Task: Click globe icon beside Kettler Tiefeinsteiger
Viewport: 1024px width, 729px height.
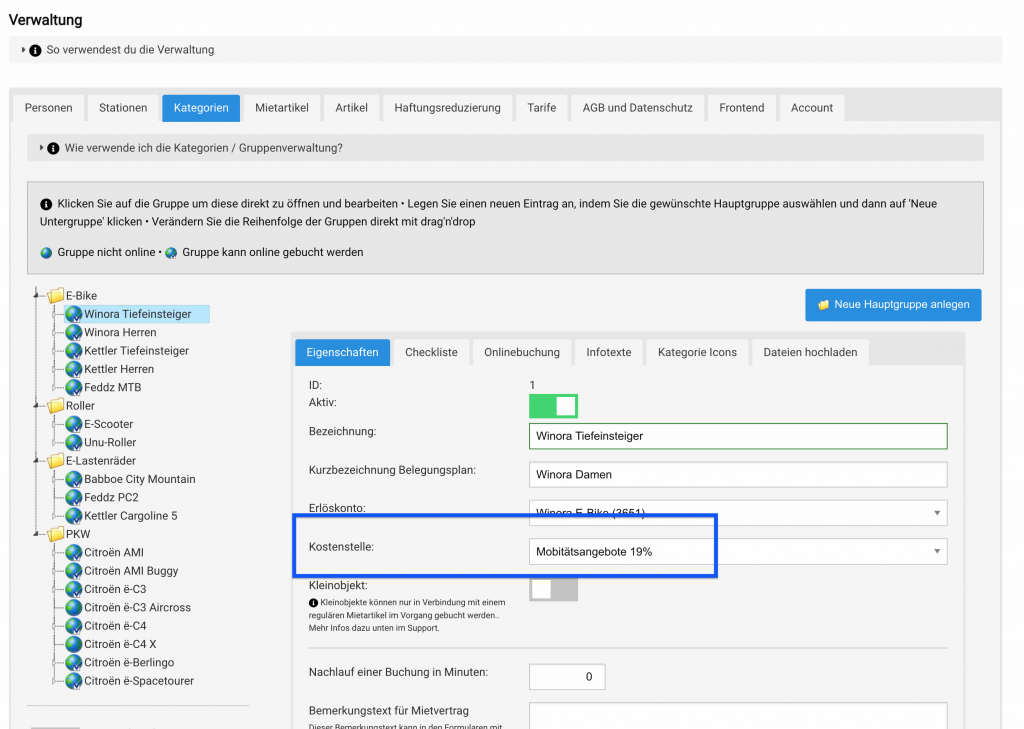Action: (x=74, y=351)
